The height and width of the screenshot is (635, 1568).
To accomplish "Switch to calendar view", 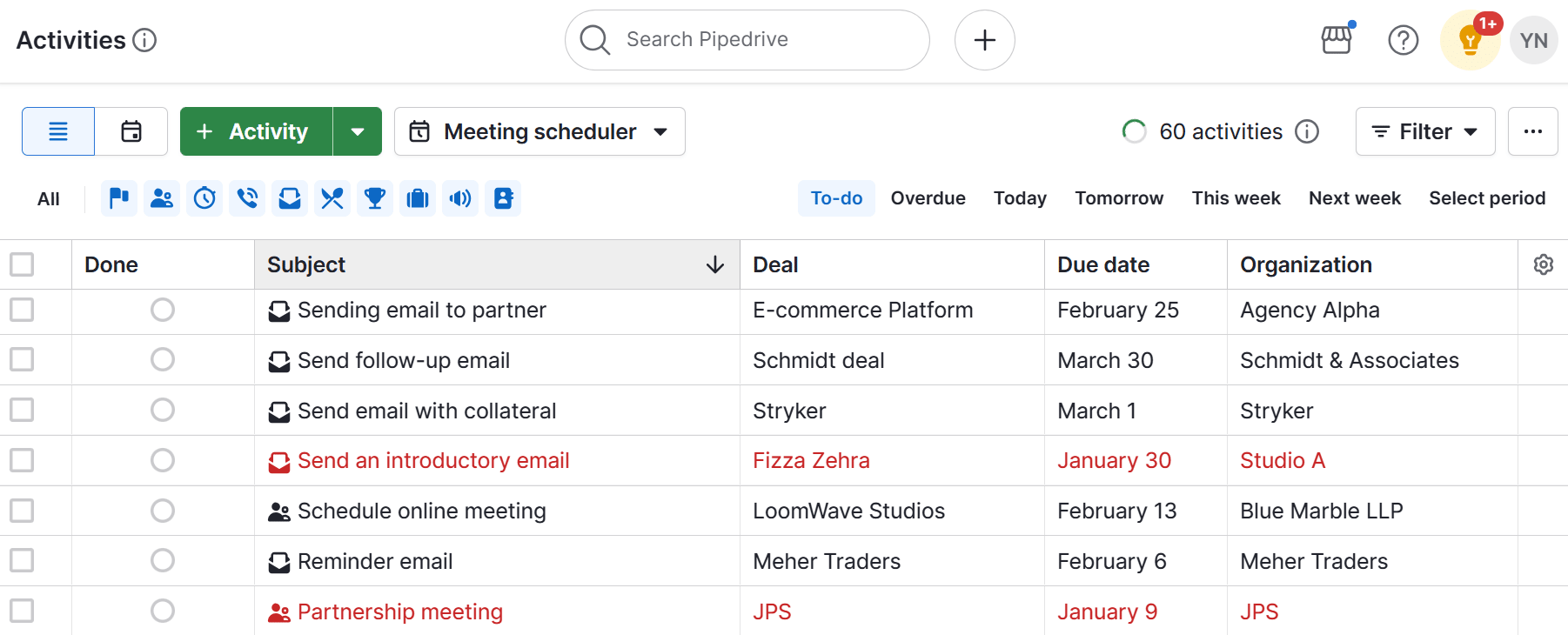I will point(131,131).
